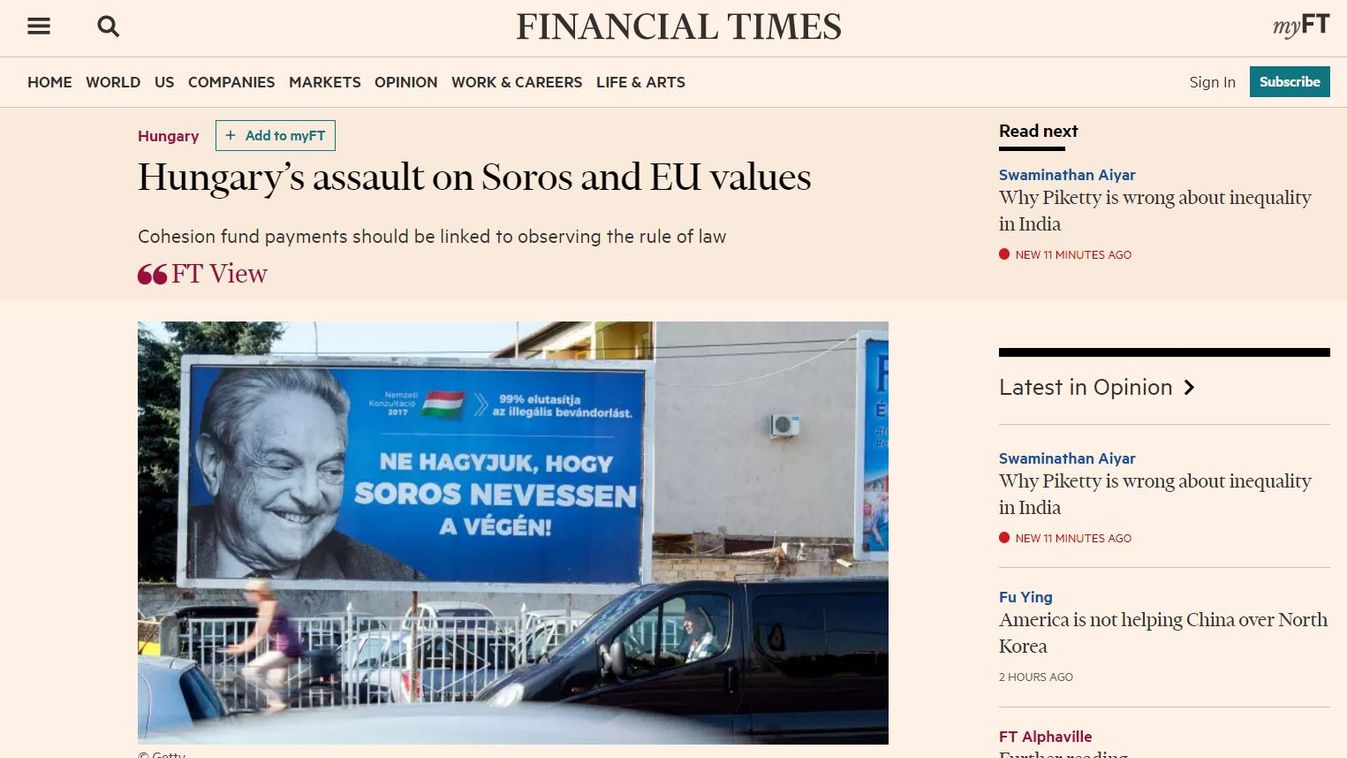Click the Subscribe button
Screen dimensions: 1347x758
coord(1289,82)
